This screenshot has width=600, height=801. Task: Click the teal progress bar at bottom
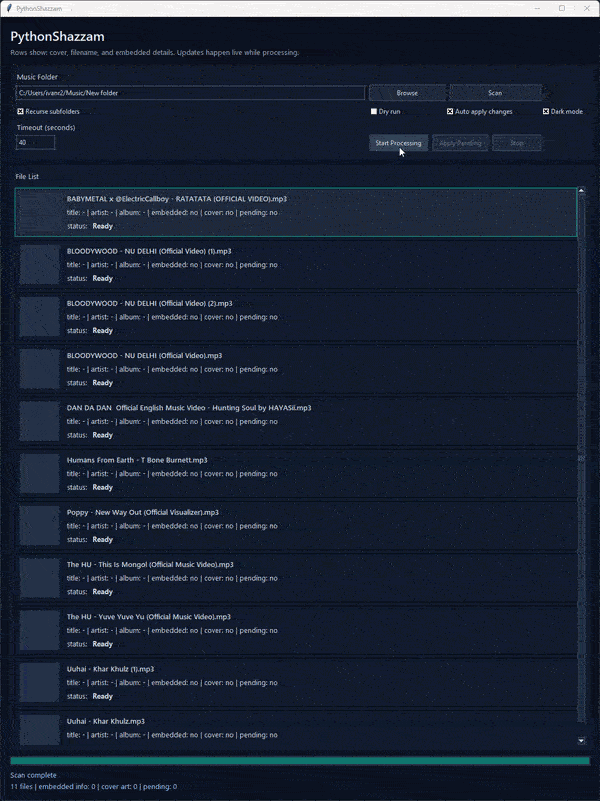[x=300, y=761]
